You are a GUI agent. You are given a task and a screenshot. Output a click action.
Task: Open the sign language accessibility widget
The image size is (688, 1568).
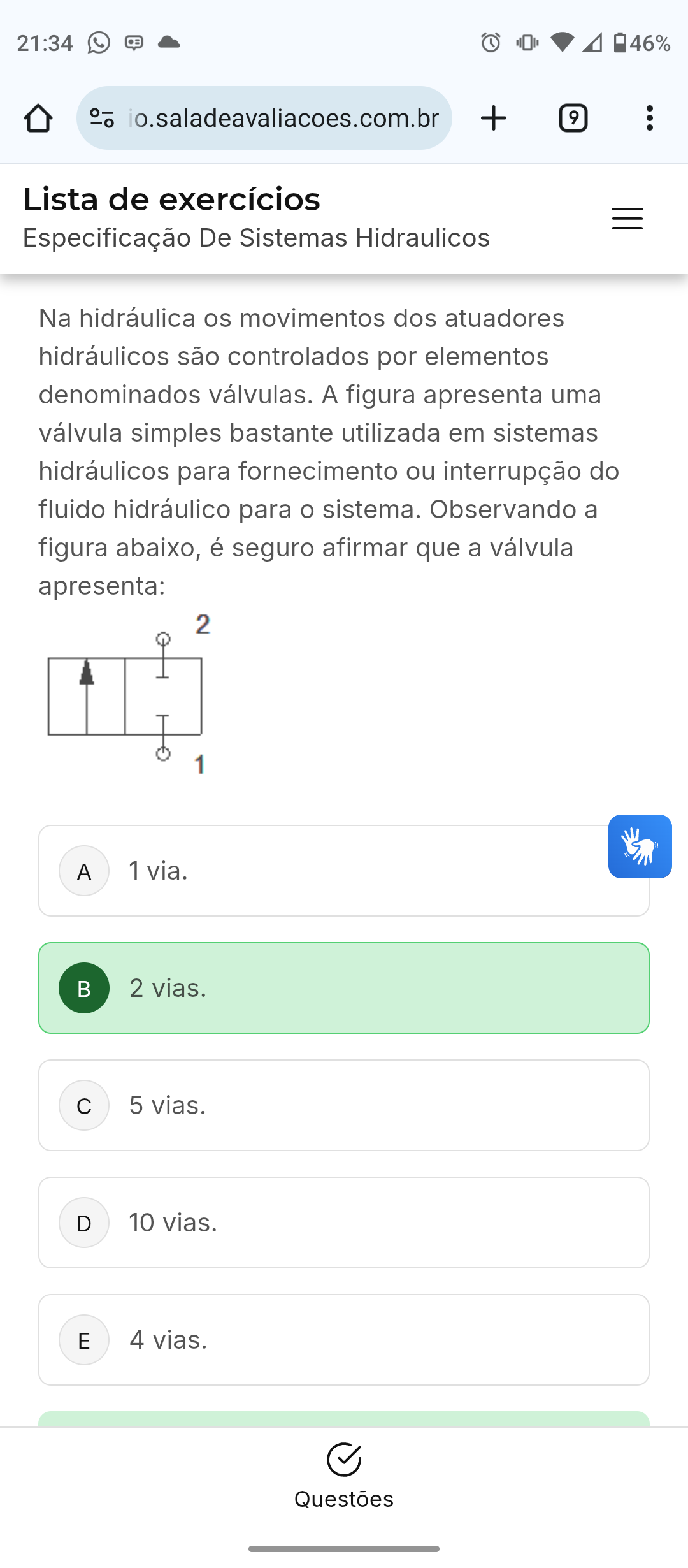640,846
